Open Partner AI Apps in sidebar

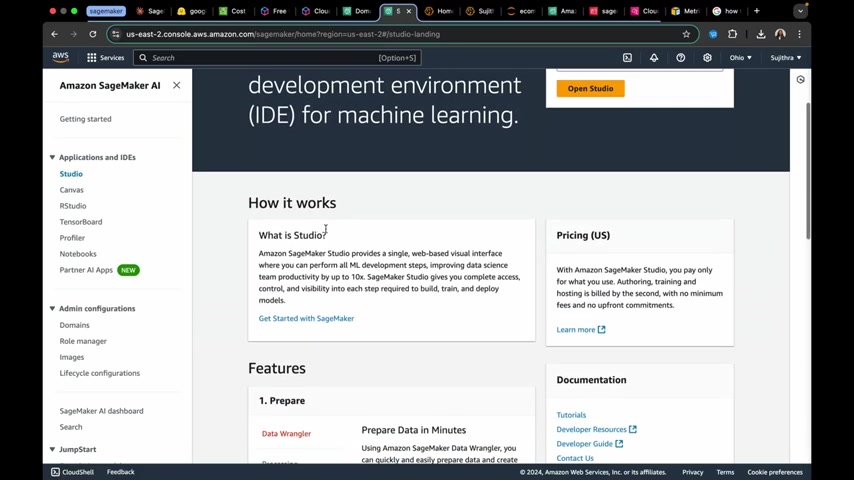click(86, 270)
